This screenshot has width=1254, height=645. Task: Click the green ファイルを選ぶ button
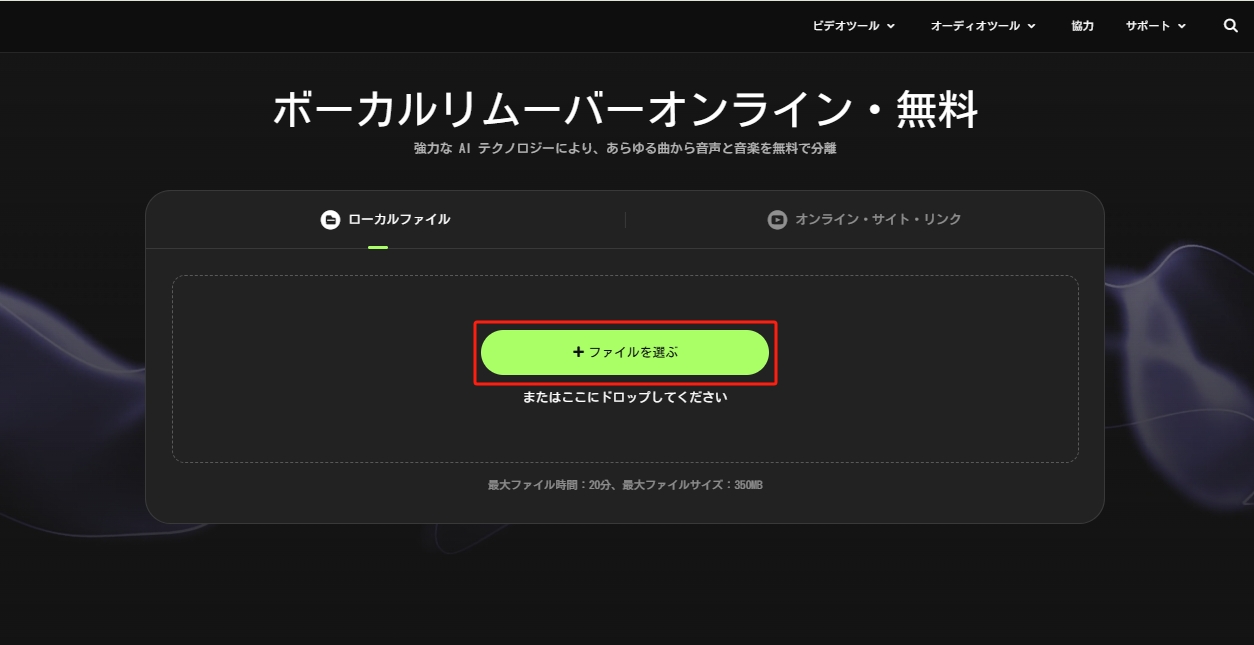tap(625, 352)
